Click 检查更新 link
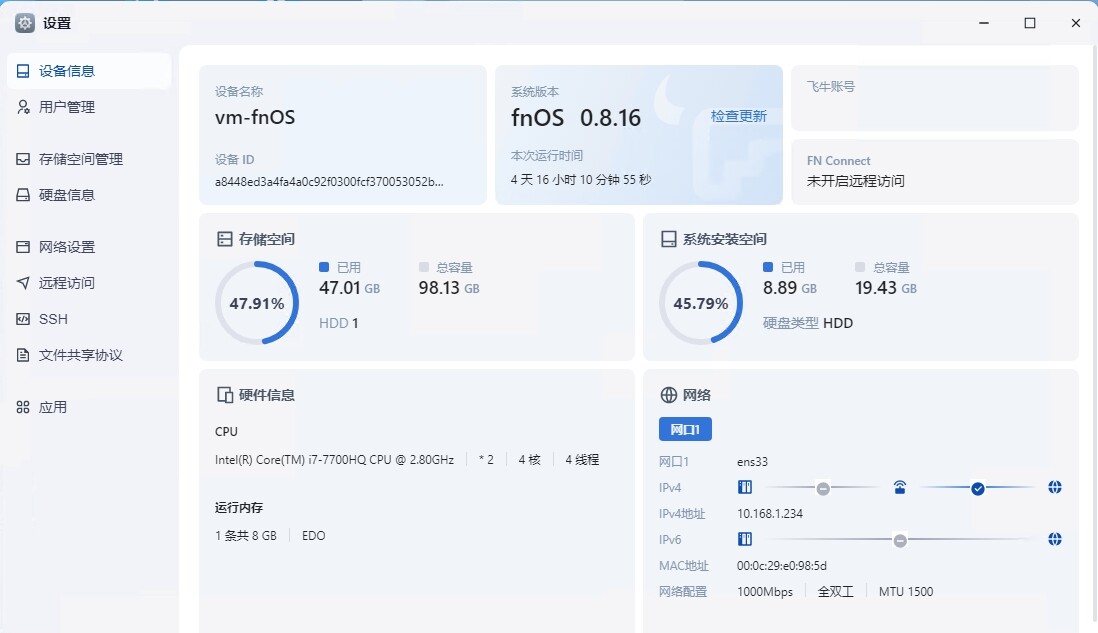Viewport: 1098px width, 633px height. 738,116
